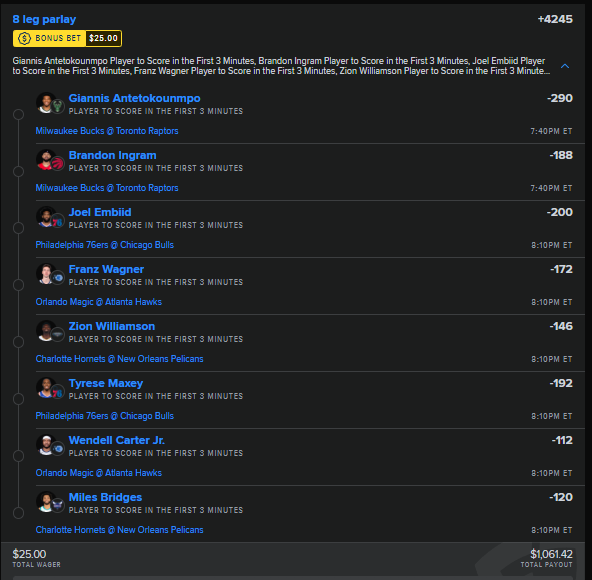
Task: Click Brandon Ingram headshot thumbnail
Action: [x=46, y=159]
